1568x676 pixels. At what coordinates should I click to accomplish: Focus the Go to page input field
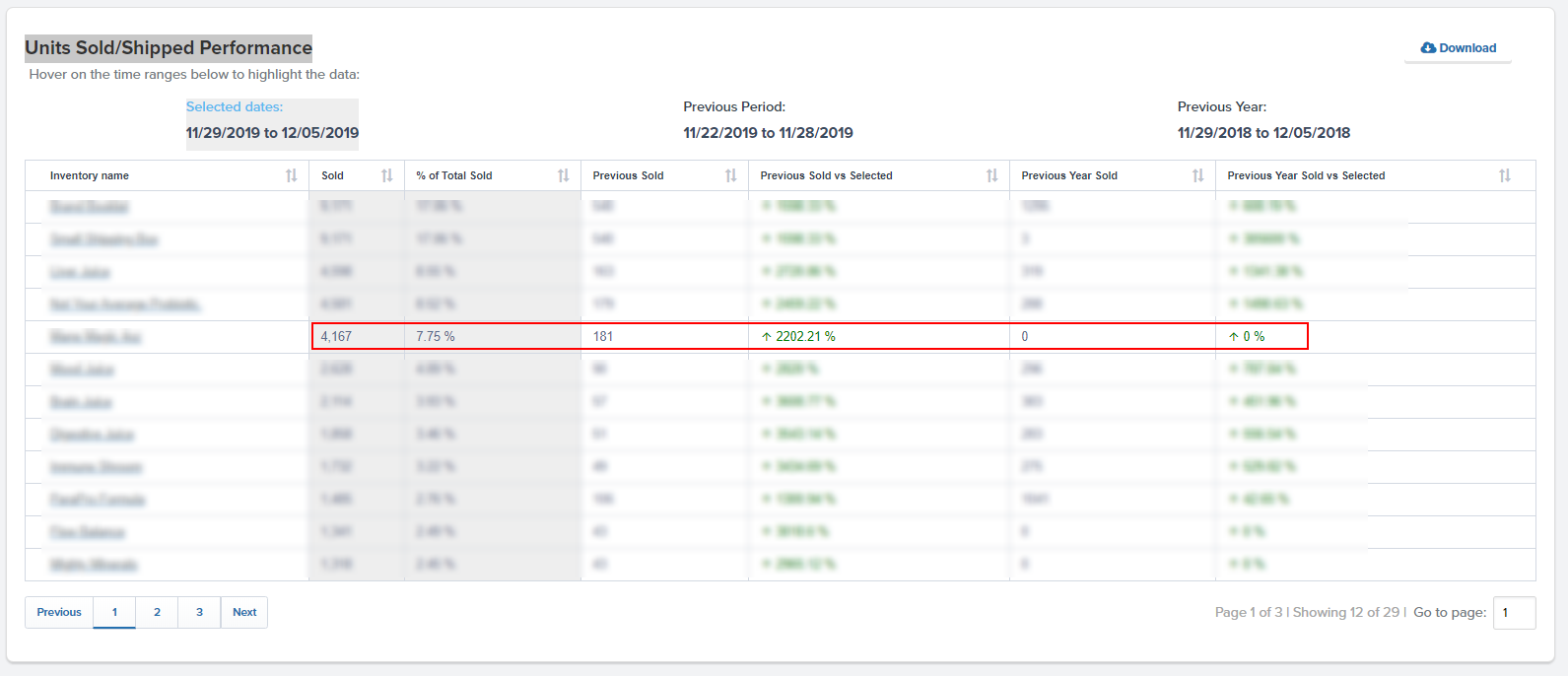pos(1513,612)
